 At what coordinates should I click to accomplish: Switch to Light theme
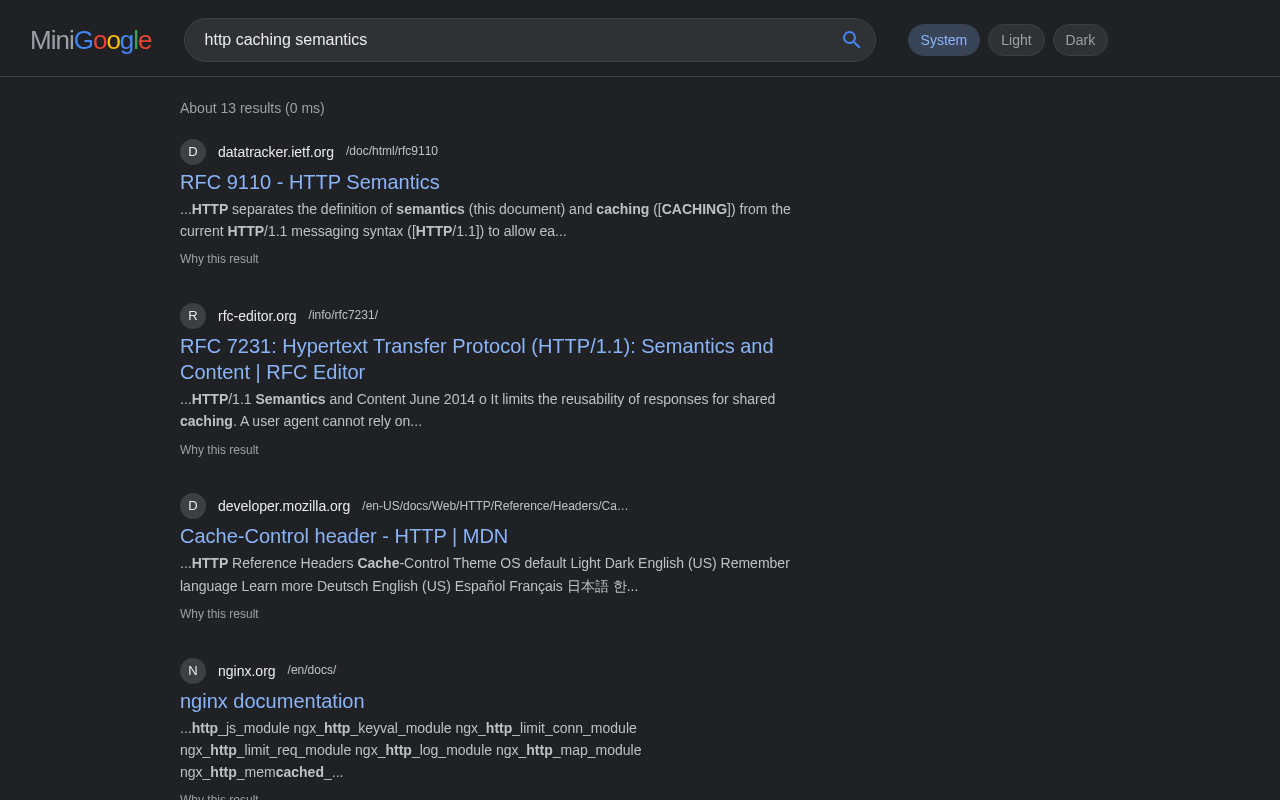pos(1016,40)
